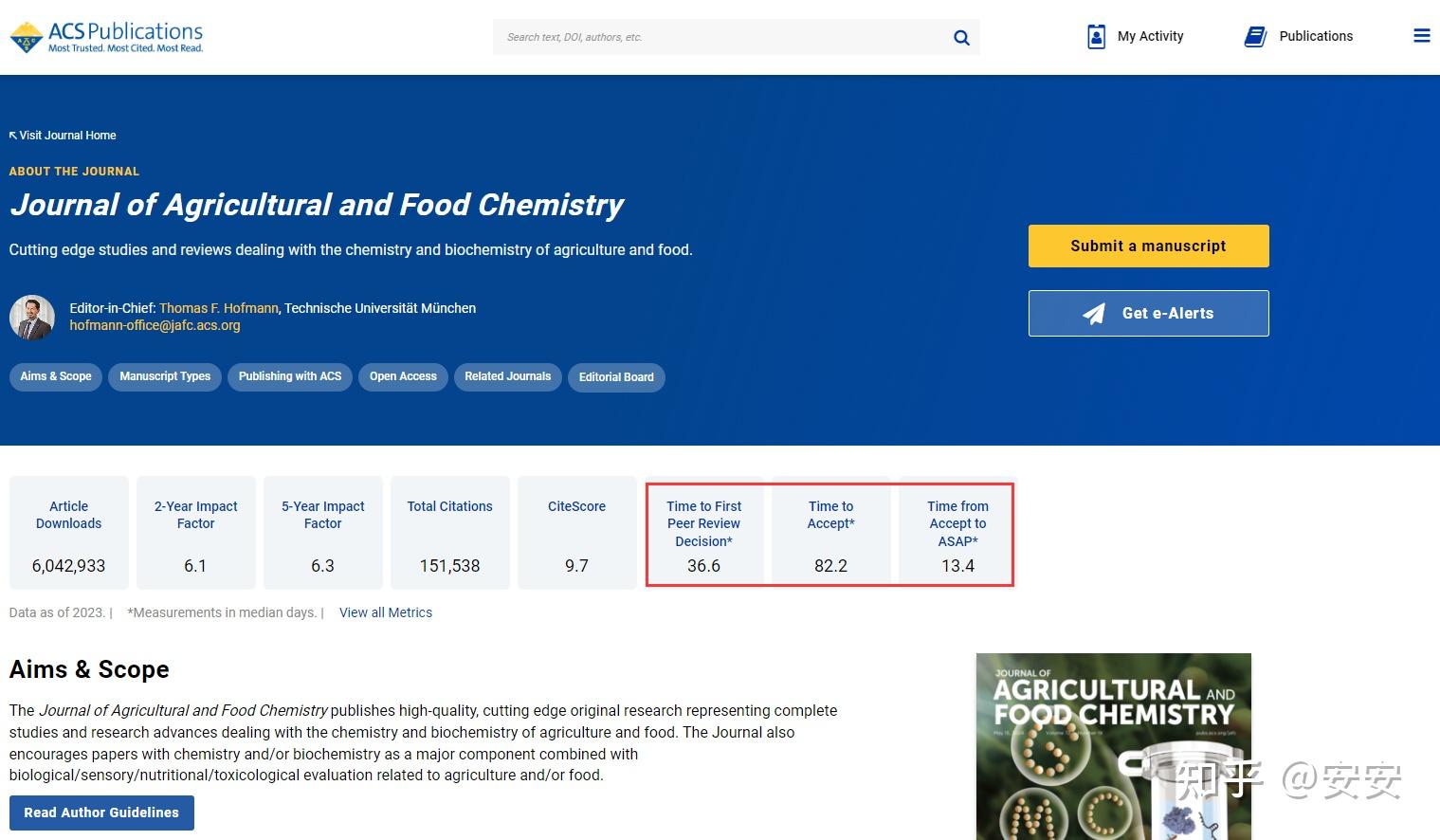Go to Related Journals
The width and height of the screenshot is (1440, 840).
pos(507,376)
